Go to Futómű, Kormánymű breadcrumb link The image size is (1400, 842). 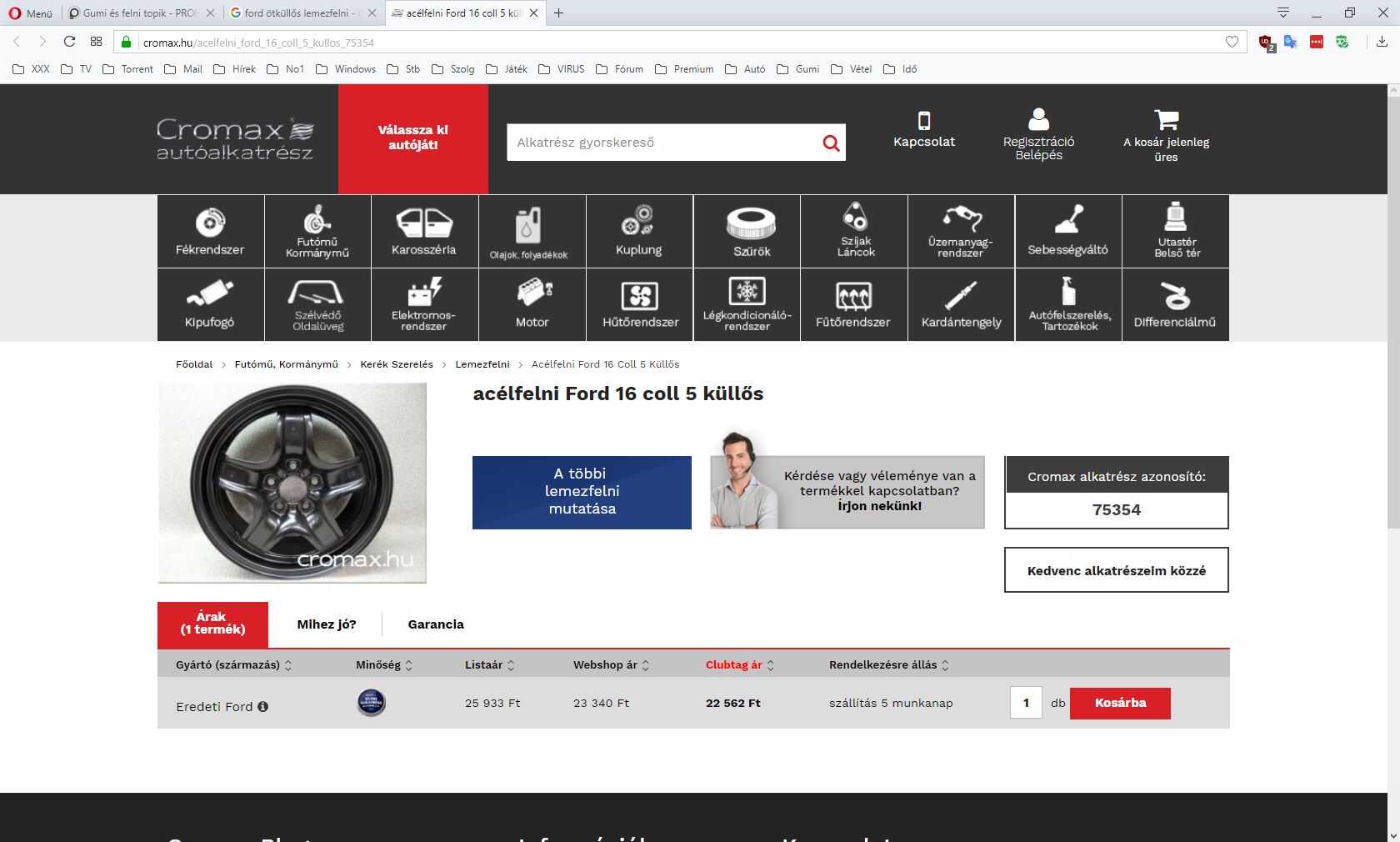coord(287,364)
